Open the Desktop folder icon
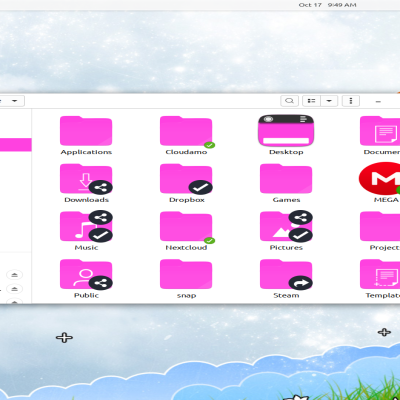The width and height of the screenshot is (400, 400). (x=286, y=130)
